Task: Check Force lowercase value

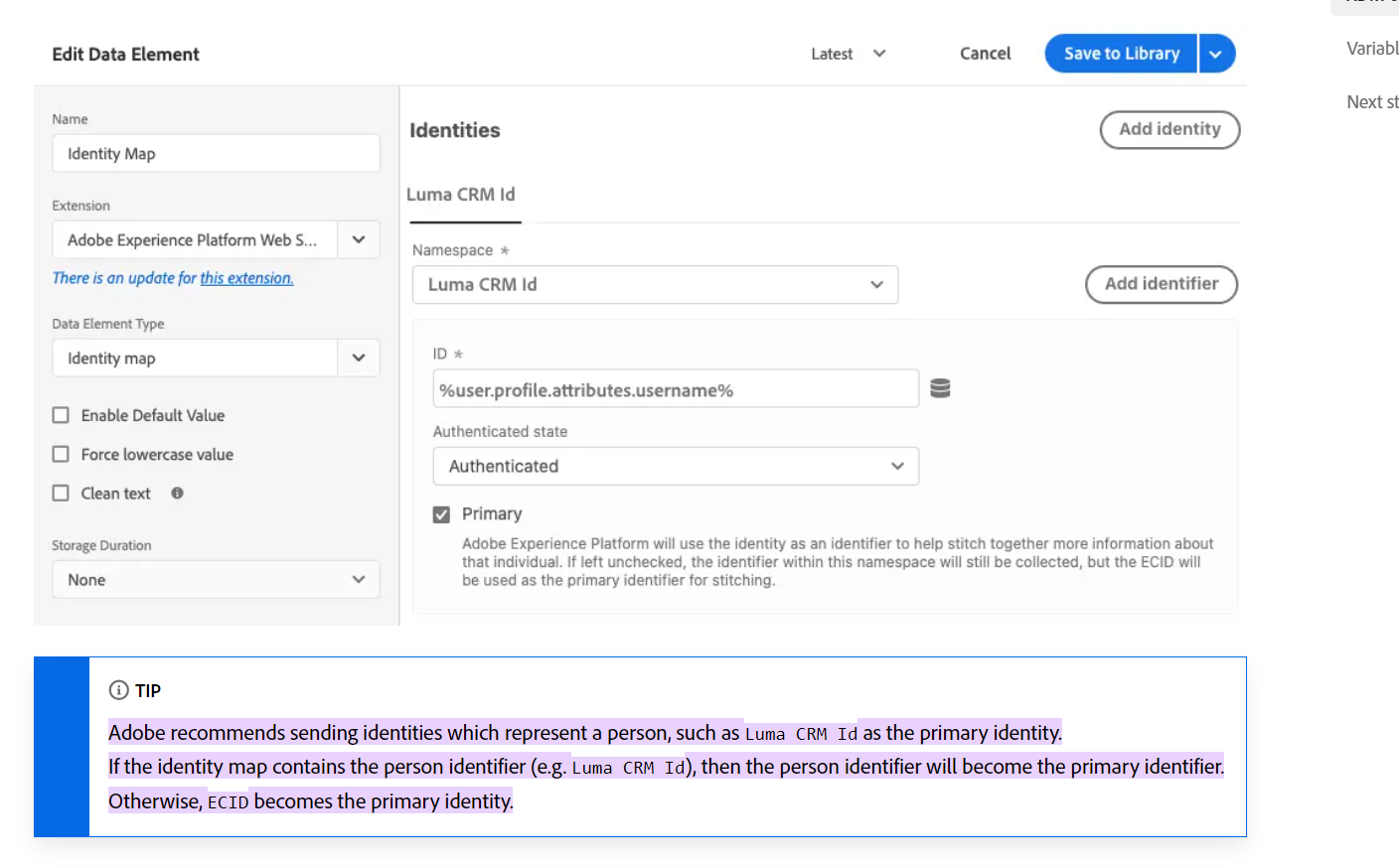Action: [x=60, y=454]
